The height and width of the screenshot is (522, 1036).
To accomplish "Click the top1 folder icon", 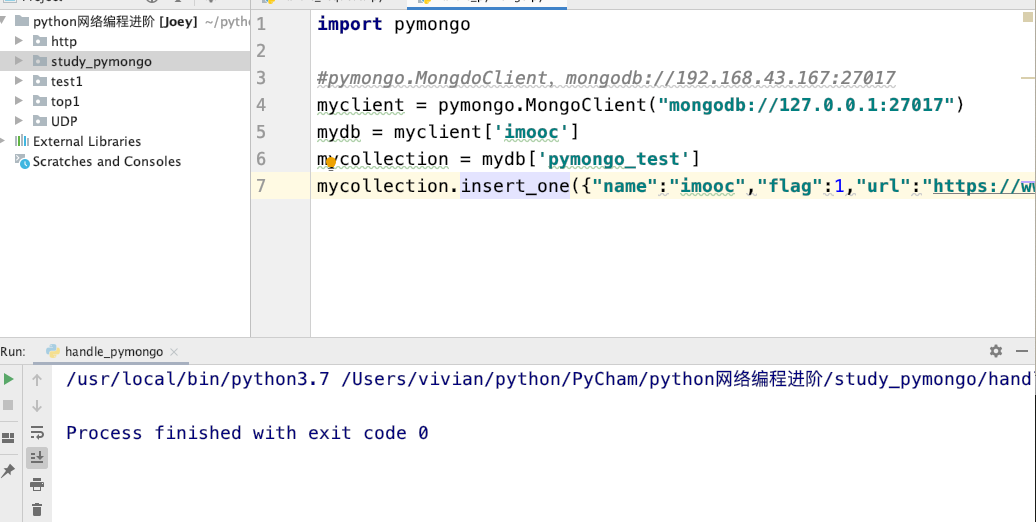I will [x=40, y=100].
